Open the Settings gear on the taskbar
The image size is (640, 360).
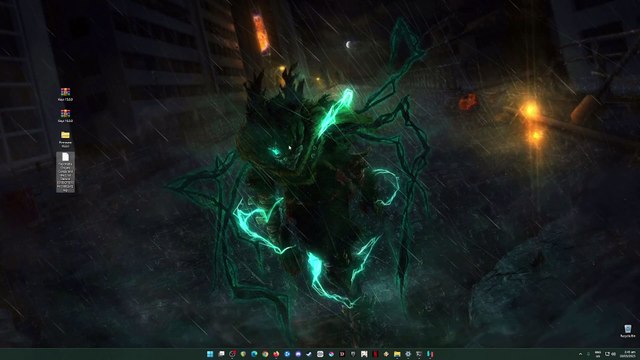(x=408, y=354)
